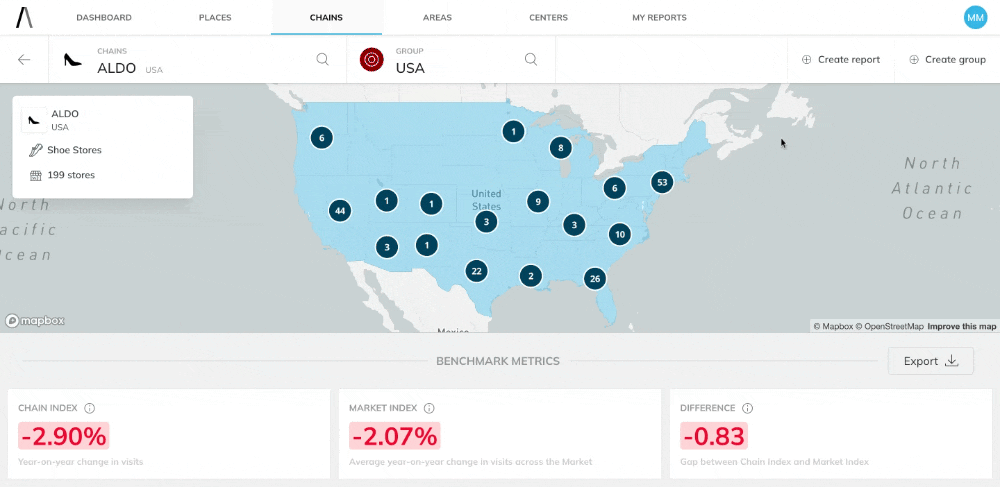Click the search icon next to ALDO chain
The width and height of the screenshot is (1000, 487).
click(x=323, y=59)
